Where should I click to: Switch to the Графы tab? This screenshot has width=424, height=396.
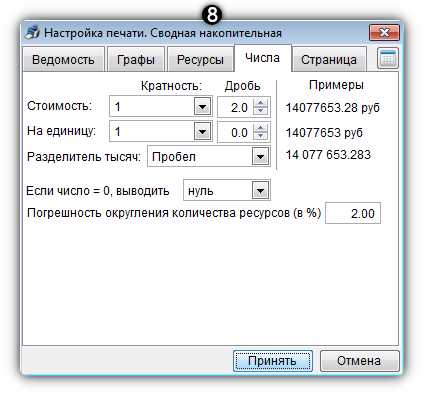(136, 60)
